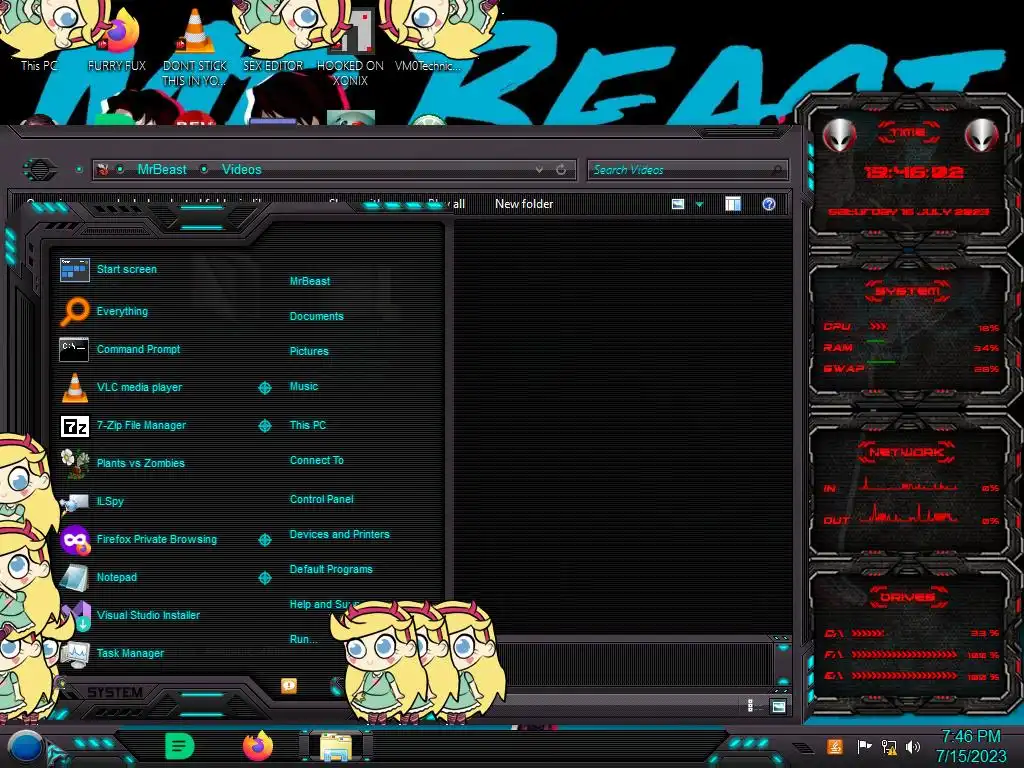Click in the Search Videos field

click(x=686, y=170)
